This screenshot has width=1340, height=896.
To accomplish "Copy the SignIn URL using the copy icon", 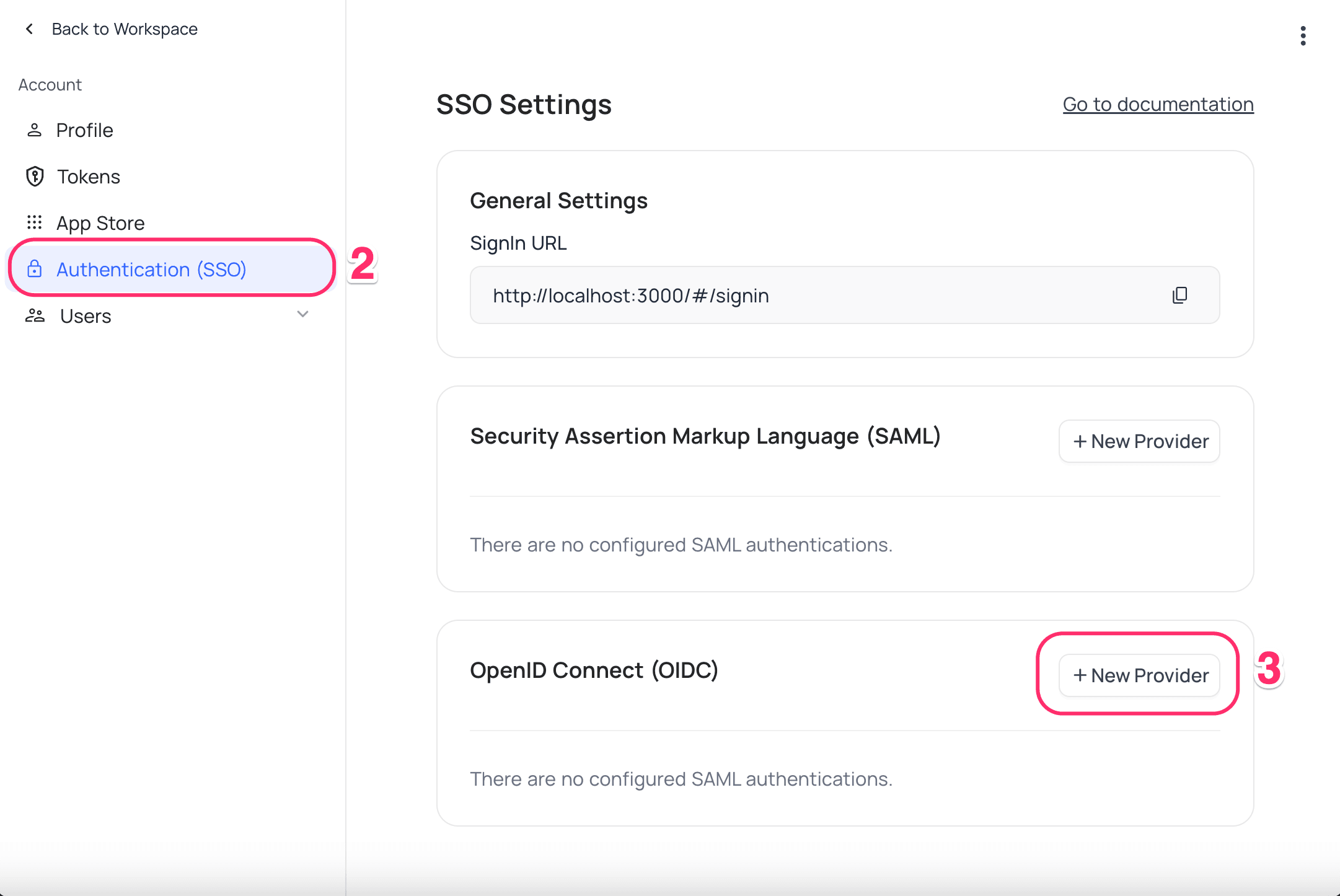I will [x=1180, y=295].
